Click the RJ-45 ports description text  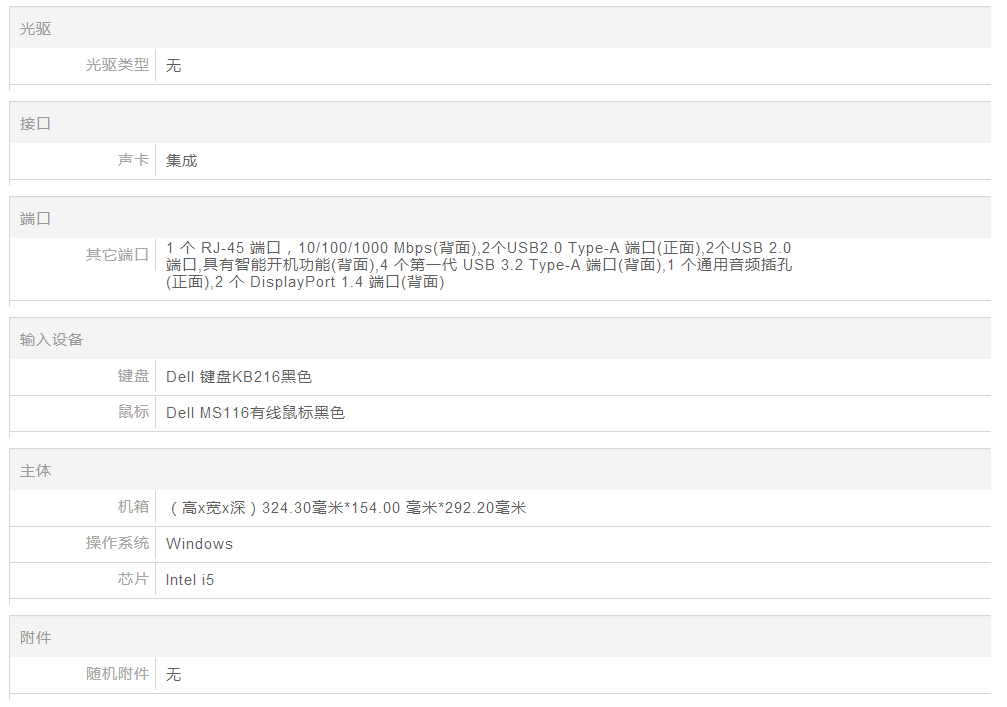(479, 265)
